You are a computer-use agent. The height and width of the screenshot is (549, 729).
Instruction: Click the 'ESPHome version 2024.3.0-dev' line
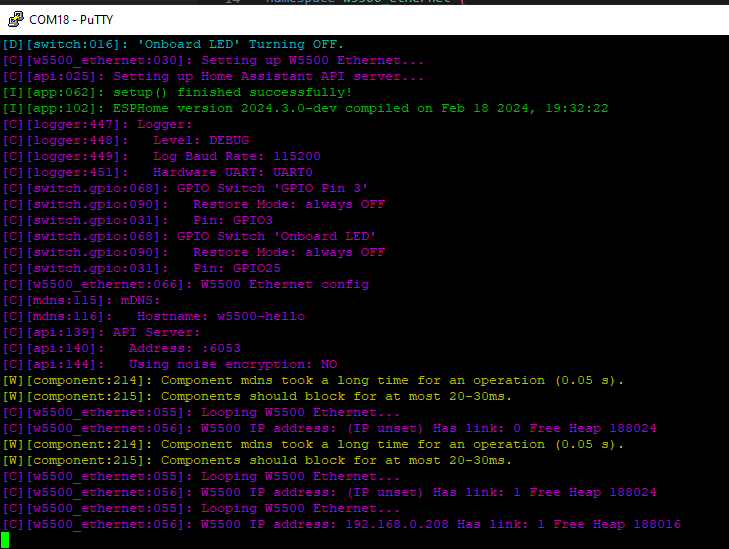pyautogui.click(x=305, y=109)
